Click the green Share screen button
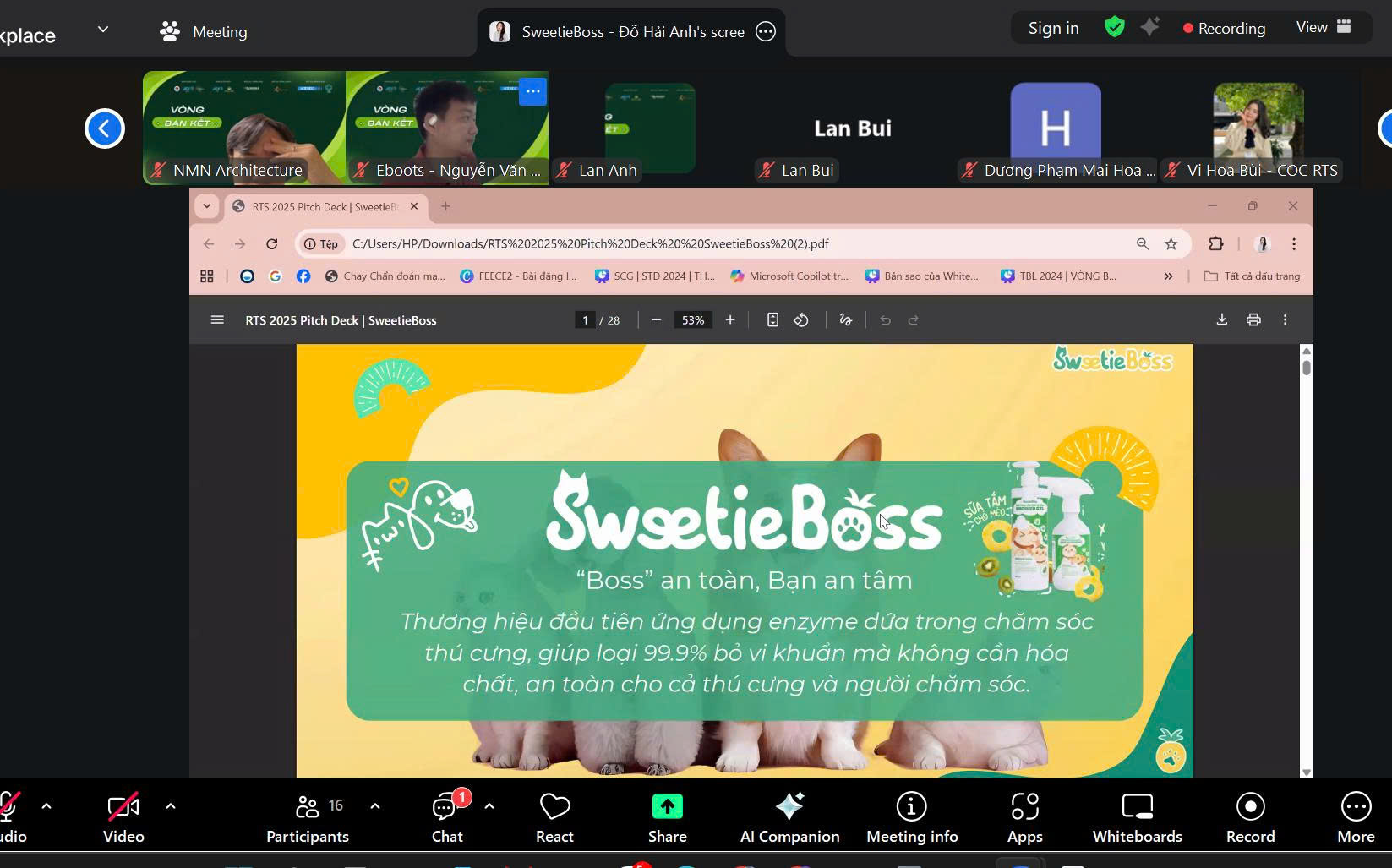 click(x=667, y=817)
